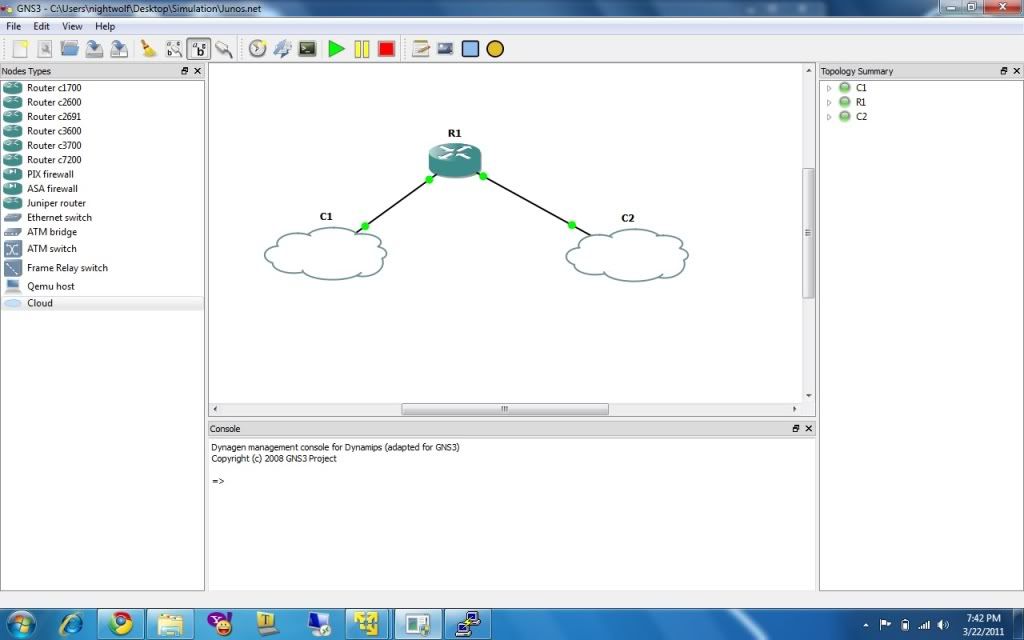Select Frame Relay switch node type
The width and height of the screenshot is (1024, 640).
pos(67,268)
